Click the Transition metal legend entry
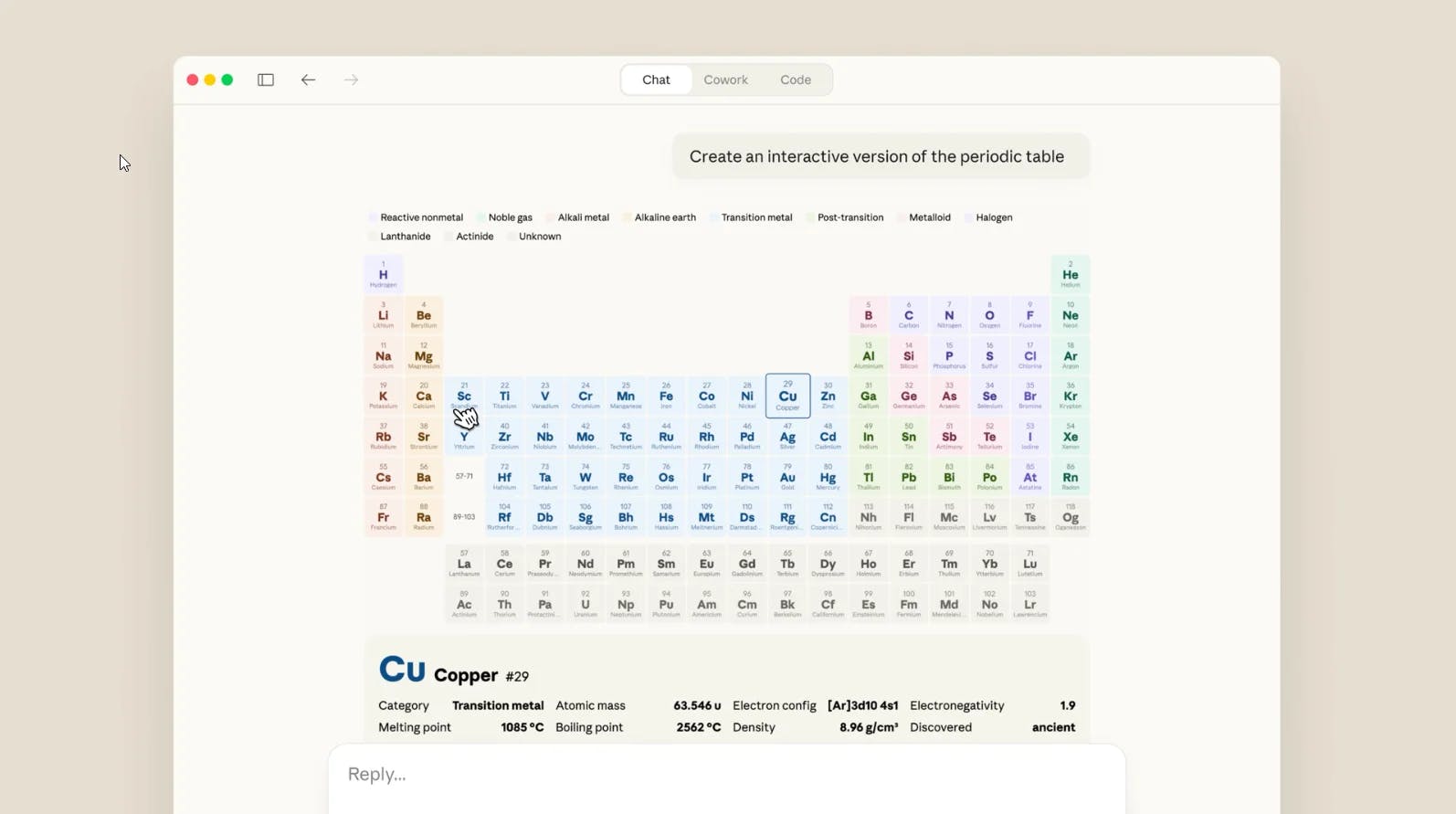This screenshot has height=814, width=1456. tap(750, 217)
